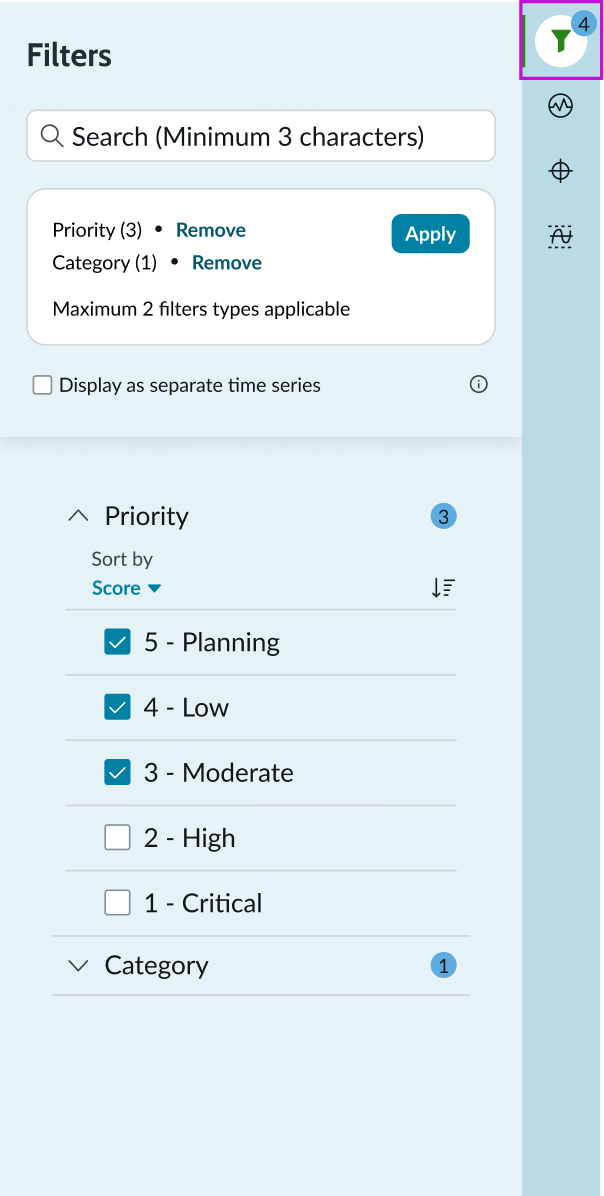
Task: Click the green filter funnel icon
Action: pyautogui.click(x=560, y=41)
